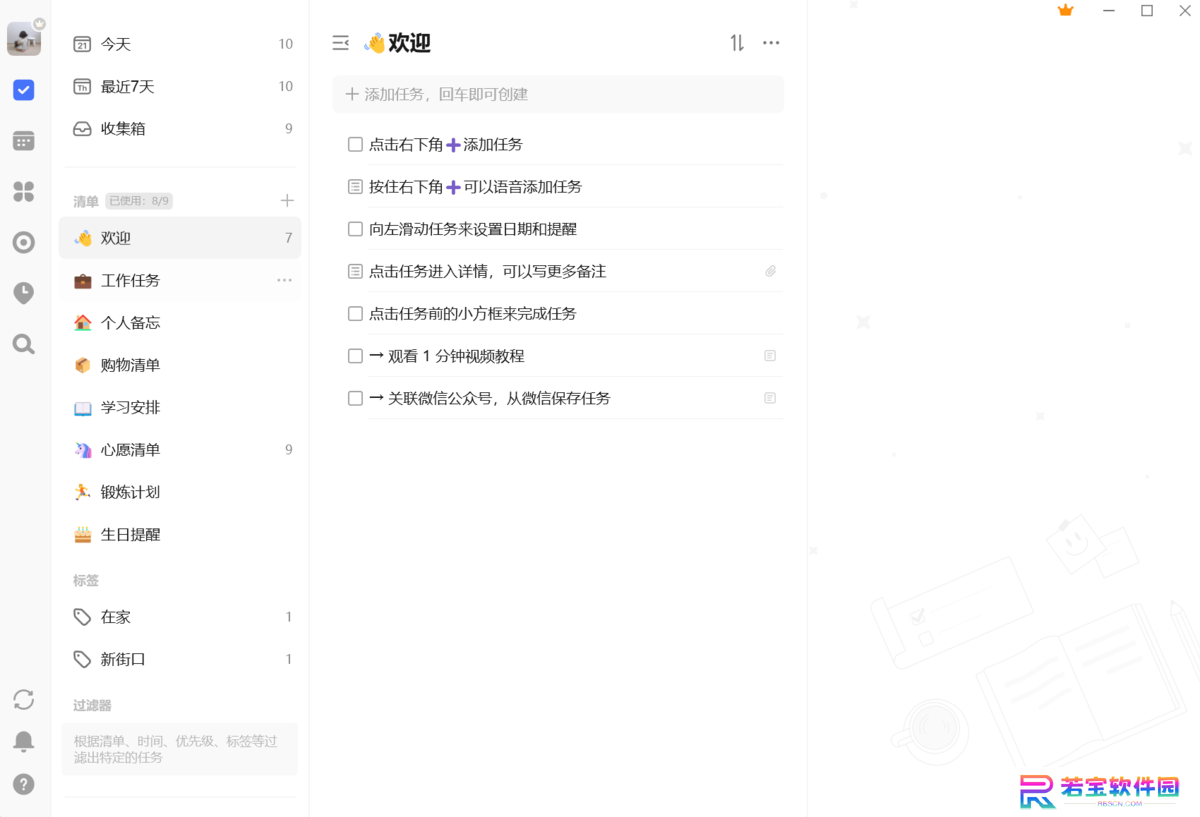Image resolution: width=1200 pixels, height=817 pixels.
Task: Check off 点击任务前的小方框来完成任务
Action: (x=355, y=314)
